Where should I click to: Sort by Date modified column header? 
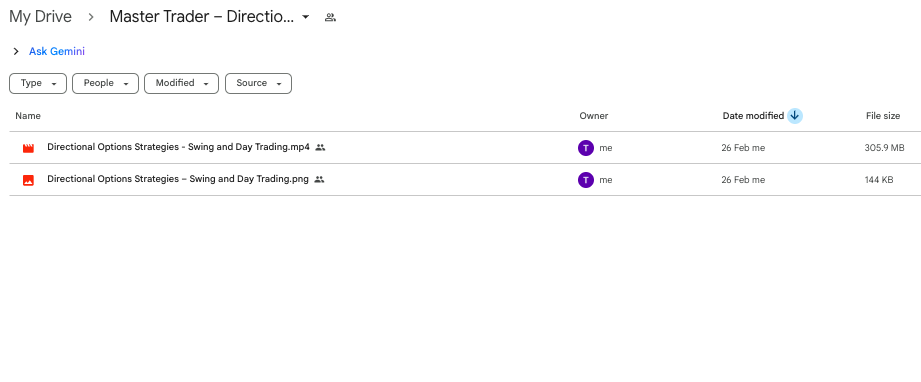tap(753, 116)
